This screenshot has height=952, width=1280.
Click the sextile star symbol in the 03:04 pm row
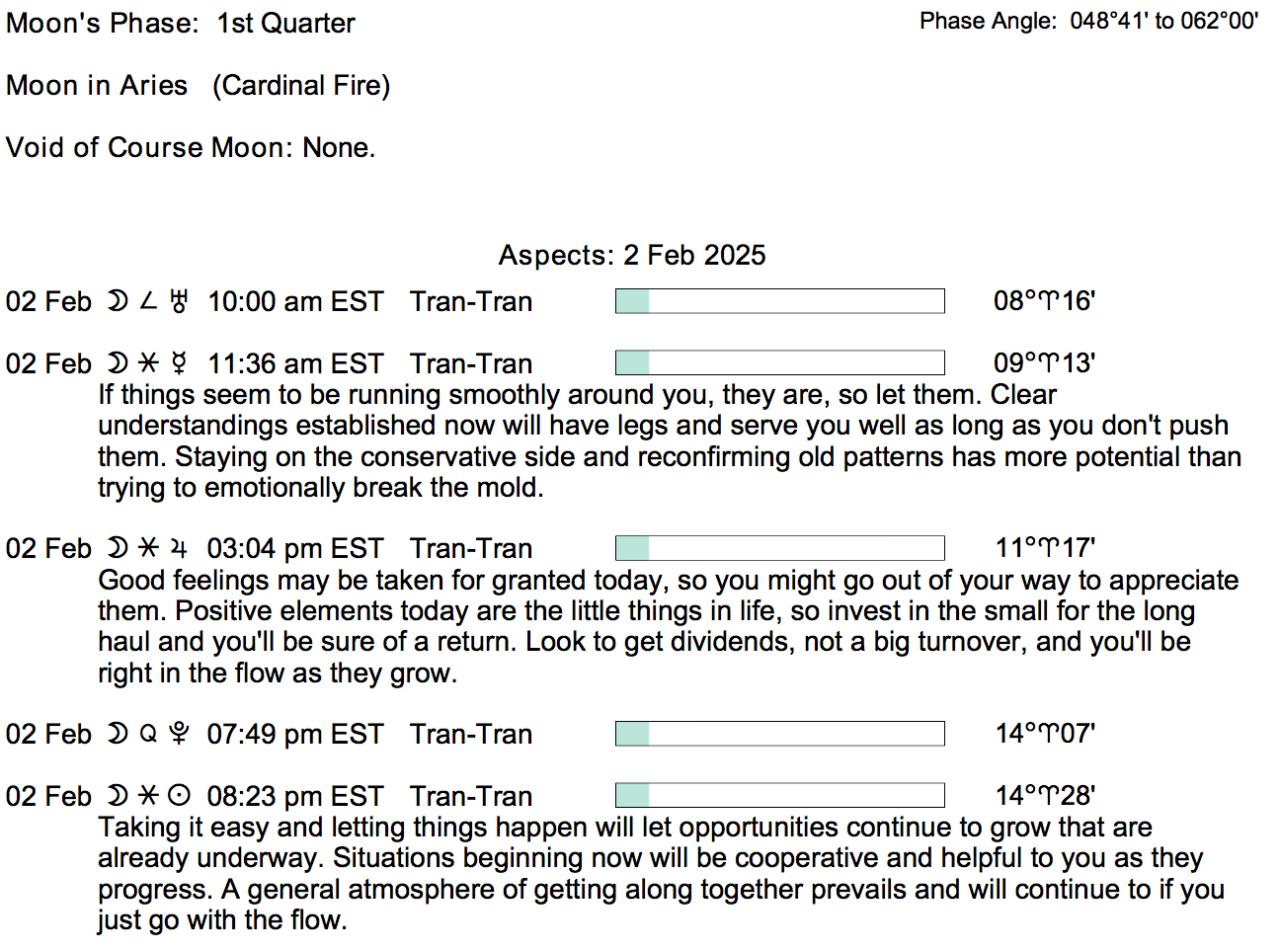[x=148, y=548]
